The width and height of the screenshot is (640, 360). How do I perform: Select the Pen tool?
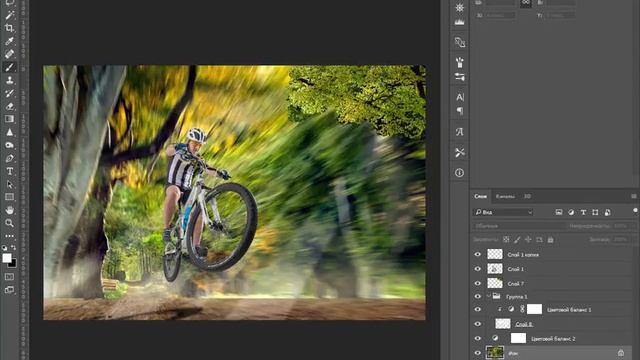click(9, 158)
